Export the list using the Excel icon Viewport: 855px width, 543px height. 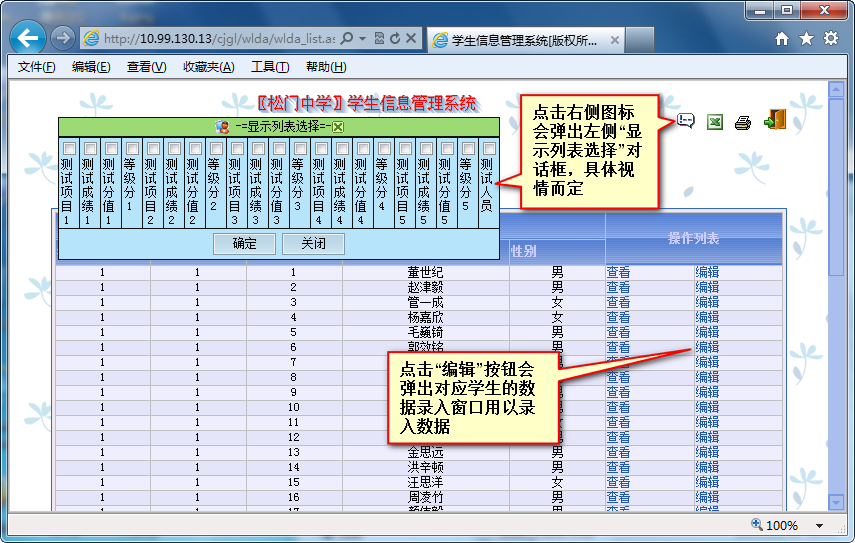click(x=715, y=122)
